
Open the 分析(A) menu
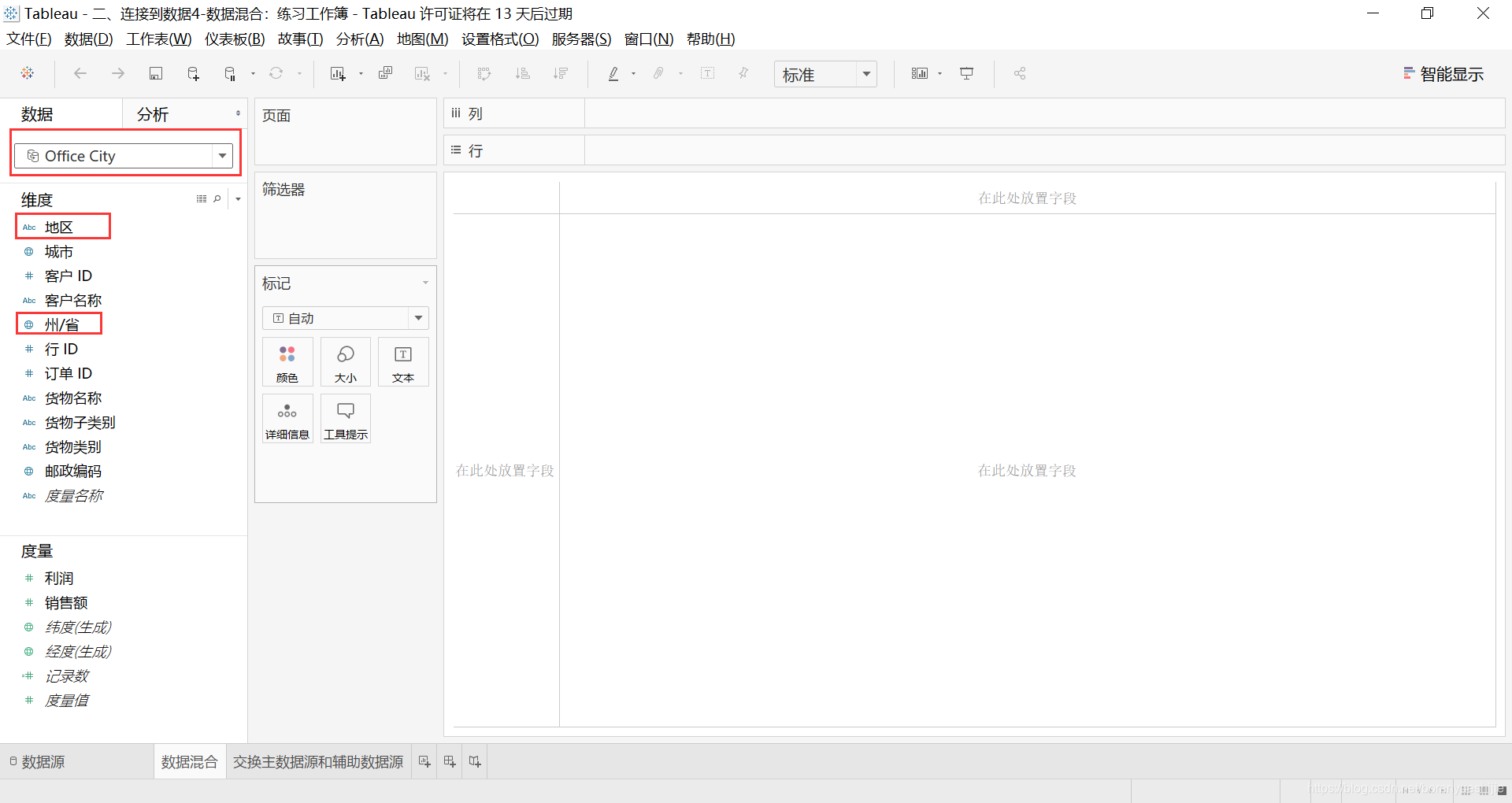pyautogui.click(x=360, y=39)
